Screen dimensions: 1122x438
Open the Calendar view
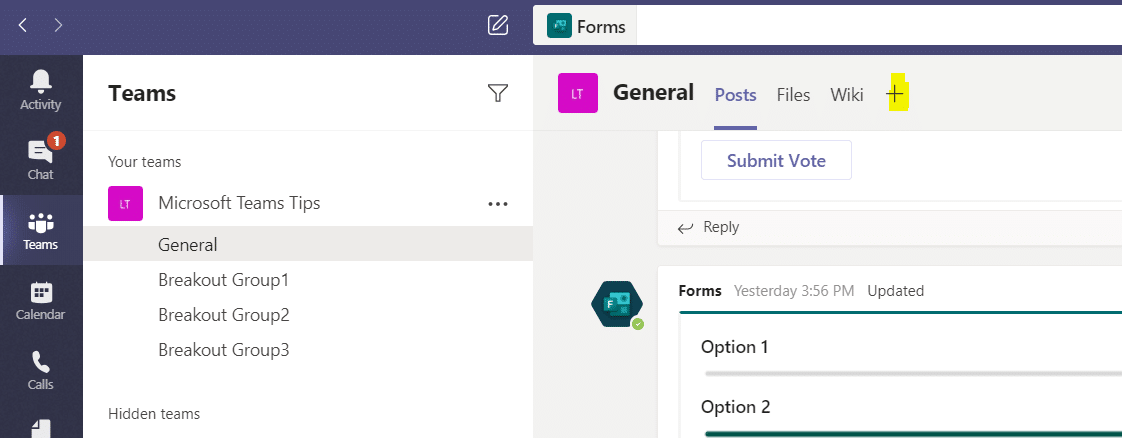pyautogui.click(x=41, y=300)
